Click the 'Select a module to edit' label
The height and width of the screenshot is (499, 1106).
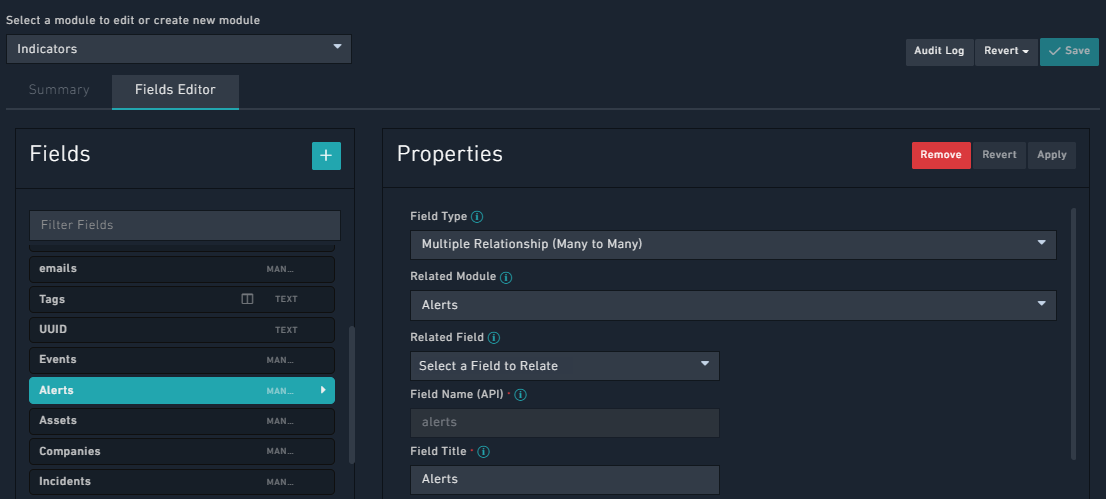point(133,20)
